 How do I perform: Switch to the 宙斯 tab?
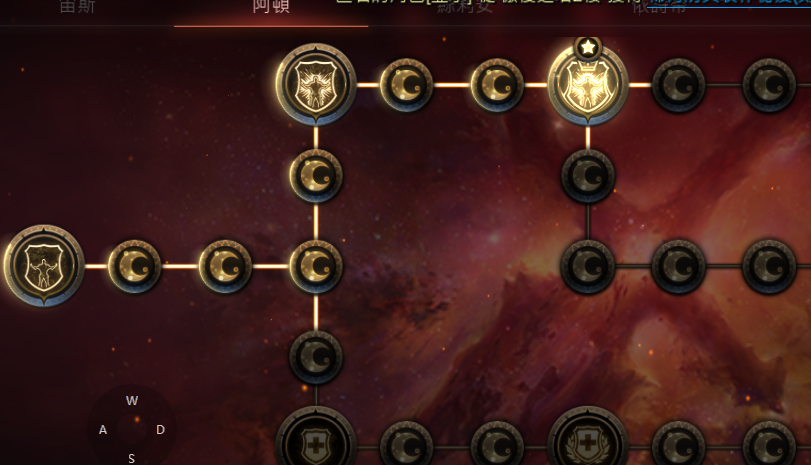[77, 6]
